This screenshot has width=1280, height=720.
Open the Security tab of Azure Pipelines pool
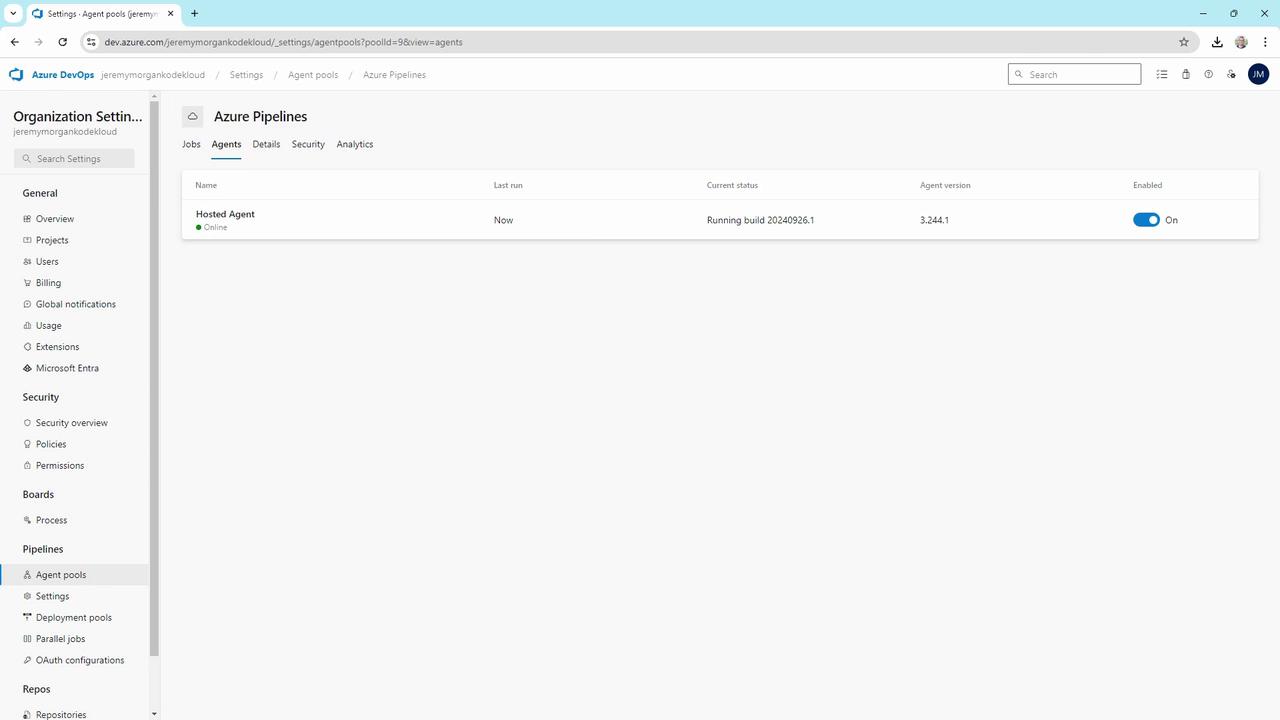308,144
